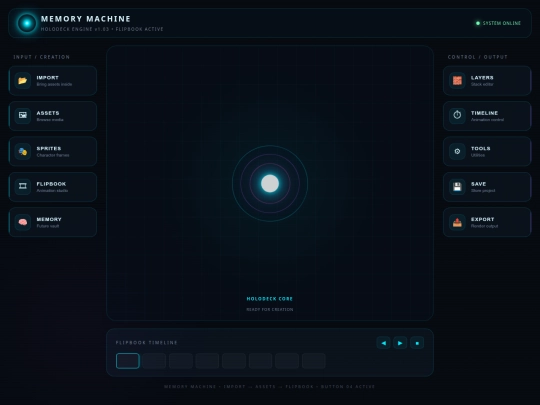This screenshot has height=405, width=540.
Task: Open the SPRITES character frames button
Action: point(53,151)
